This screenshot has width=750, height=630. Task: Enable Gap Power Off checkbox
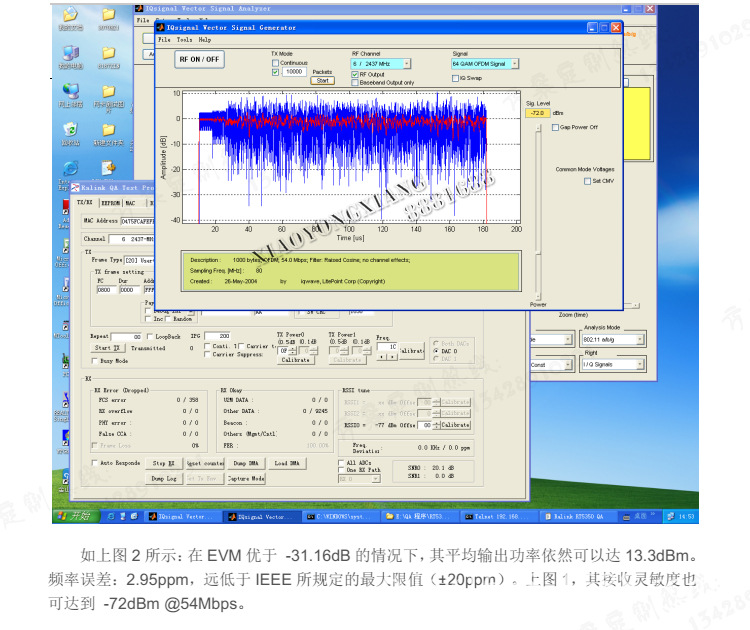click(x=555, y=127)
